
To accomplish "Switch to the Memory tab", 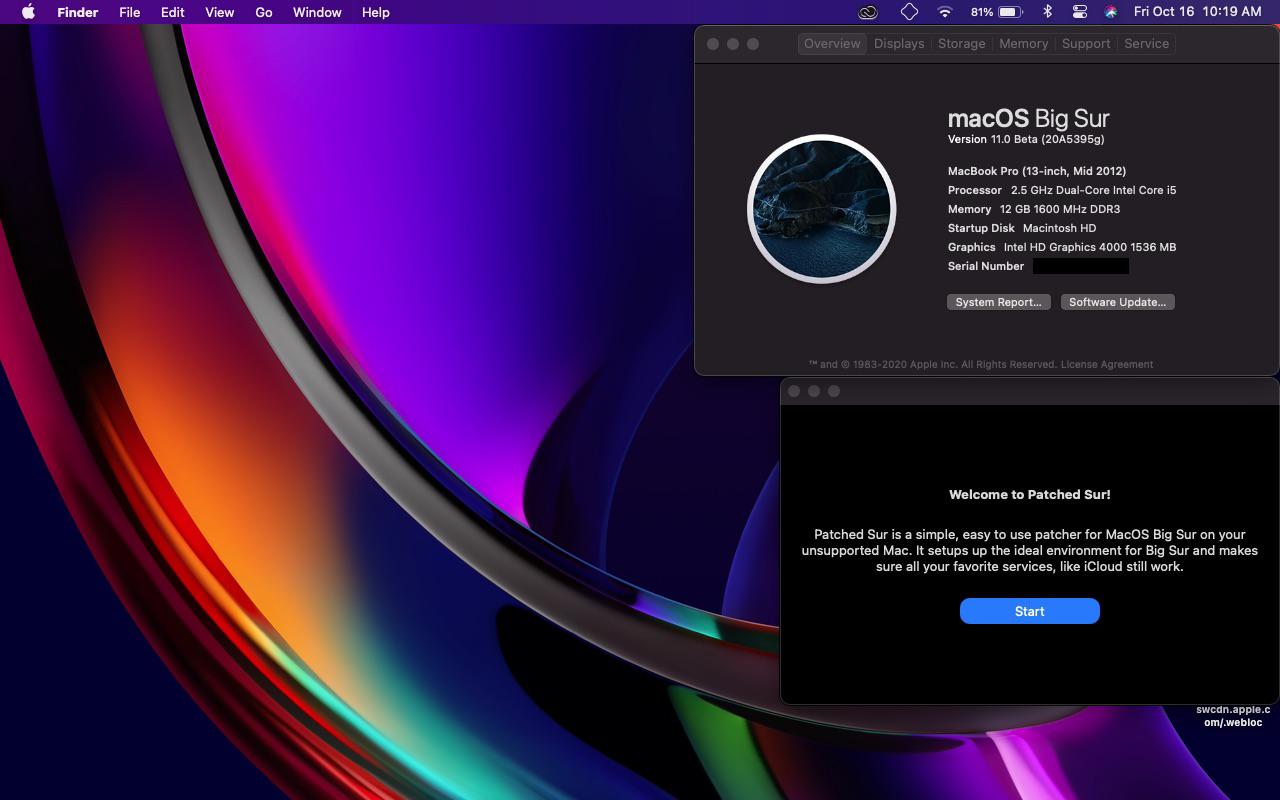I will click(1023, 44).
